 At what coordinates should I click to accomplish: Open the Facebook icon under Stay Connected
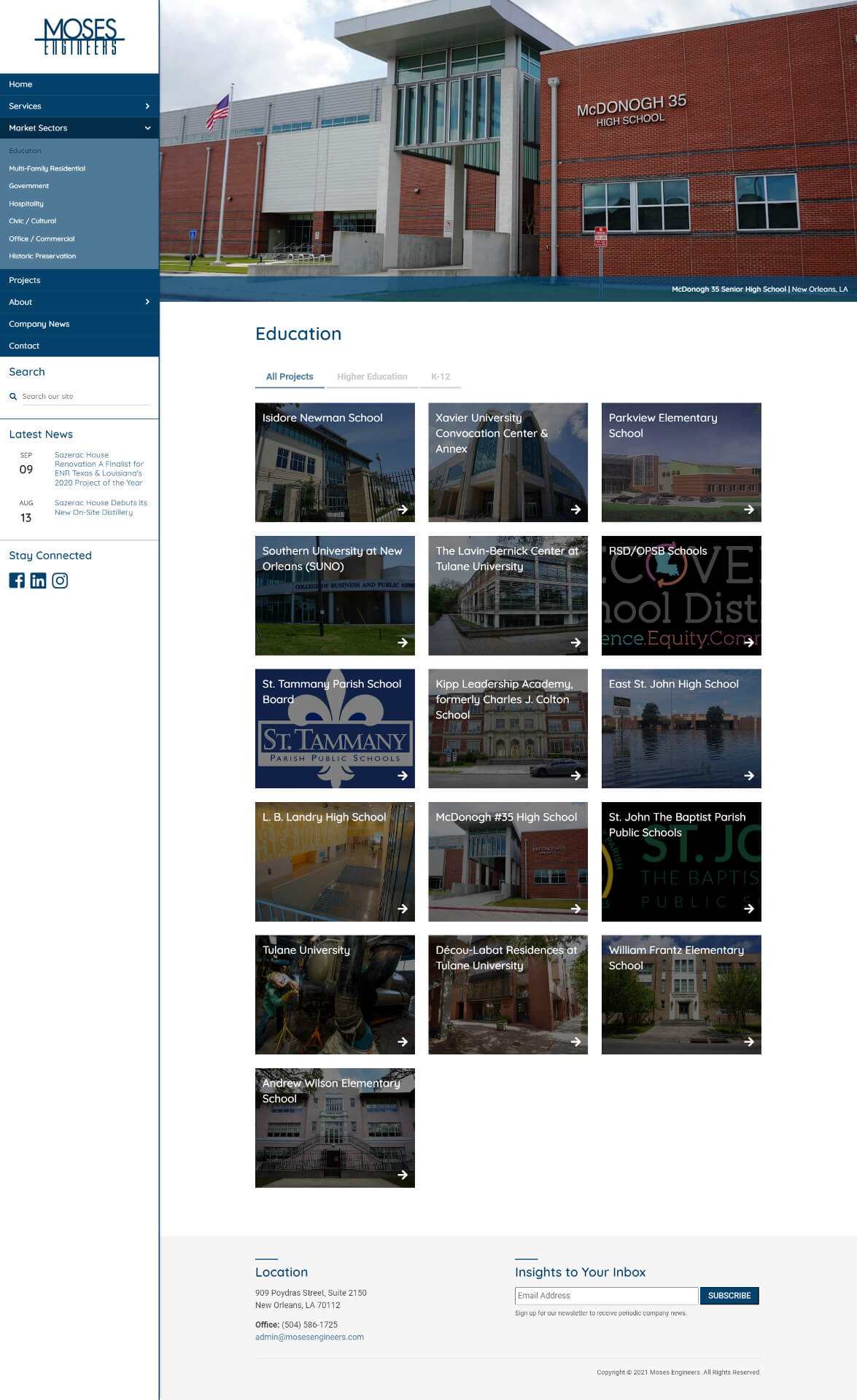[x=17, y=580]
